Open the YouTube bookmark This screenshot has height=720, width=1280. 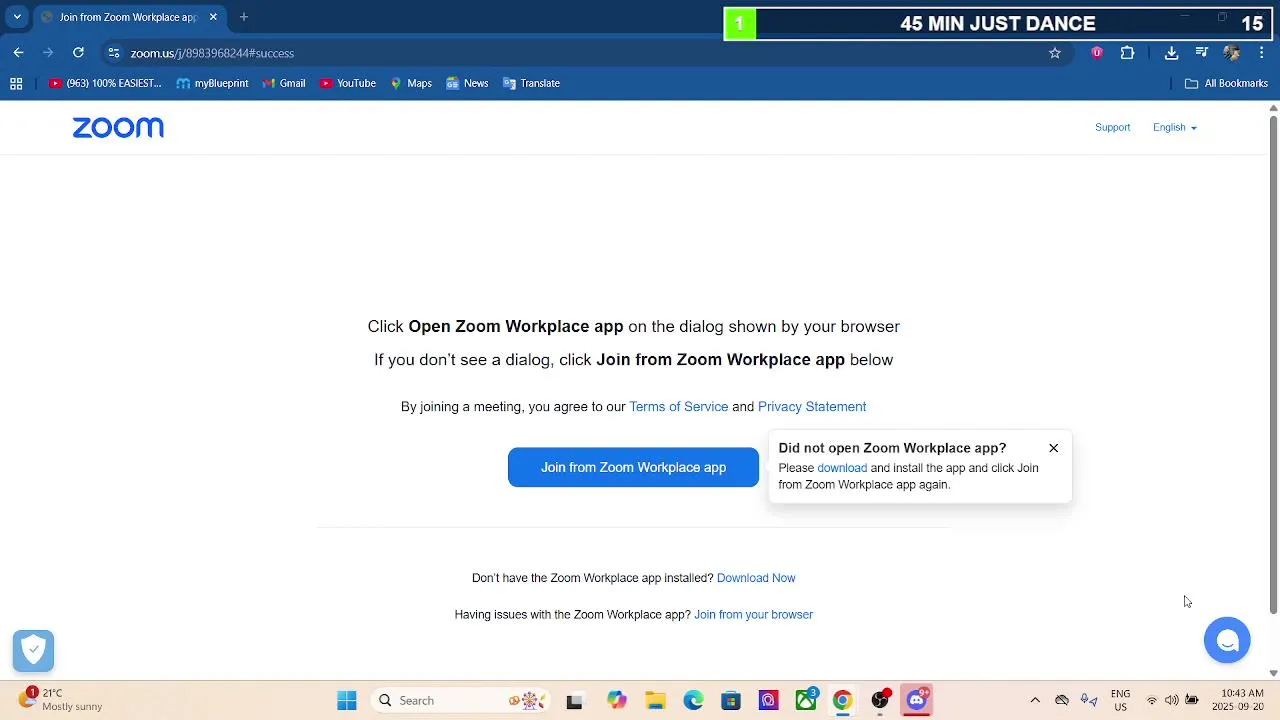[x=348, y=84]
